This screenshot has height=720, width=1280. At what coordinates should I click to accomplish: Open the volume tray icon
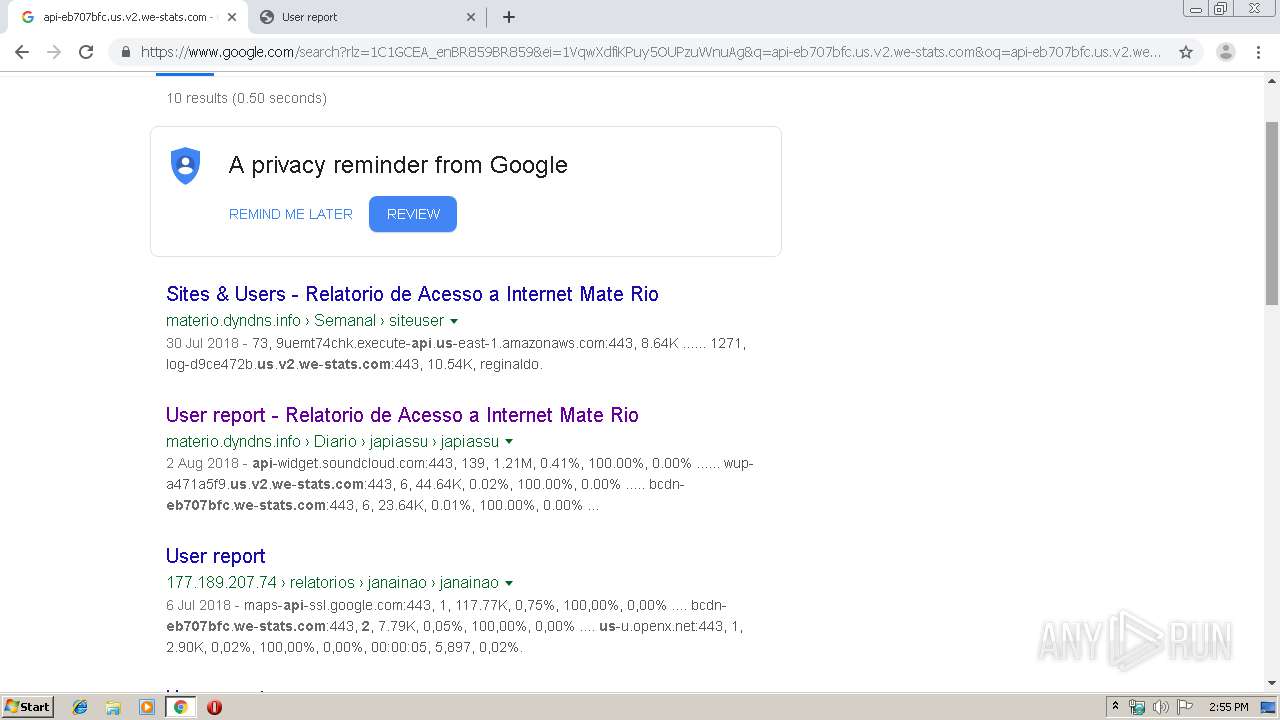point(1161,707)
